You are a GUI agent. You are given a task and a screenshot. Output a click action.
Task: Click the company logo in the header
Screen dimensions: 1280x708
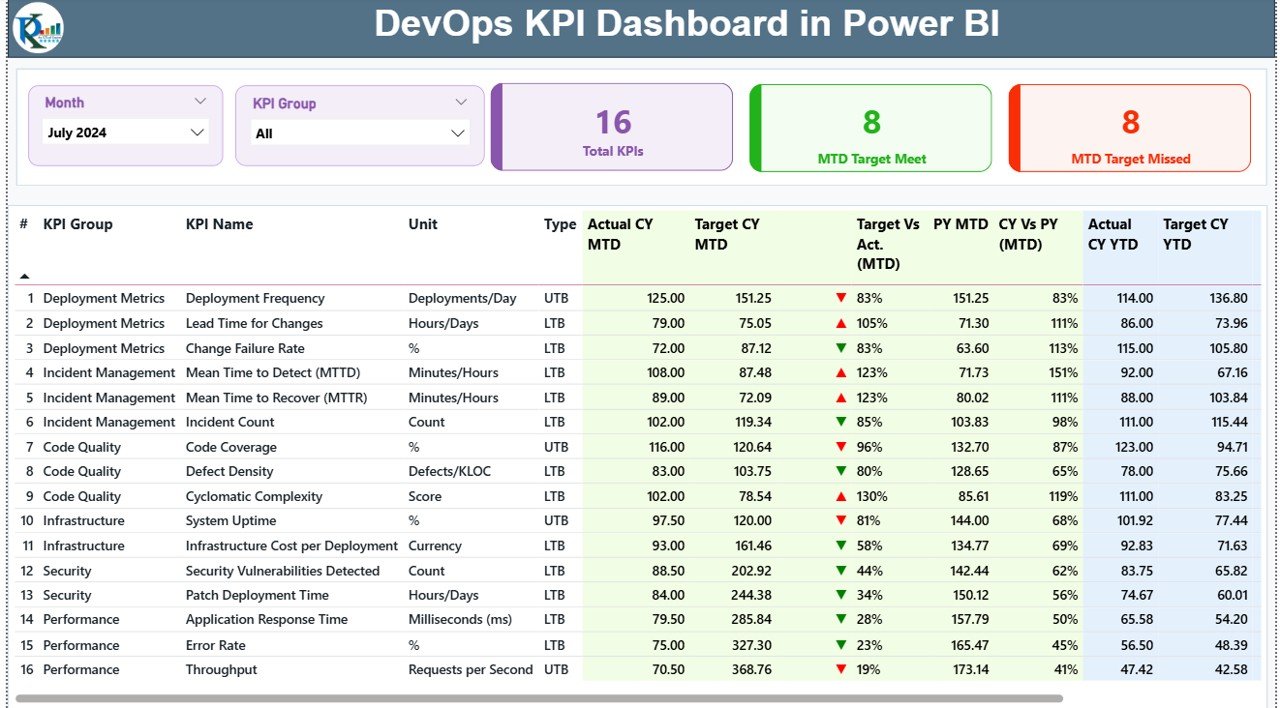tap(38, 28)
